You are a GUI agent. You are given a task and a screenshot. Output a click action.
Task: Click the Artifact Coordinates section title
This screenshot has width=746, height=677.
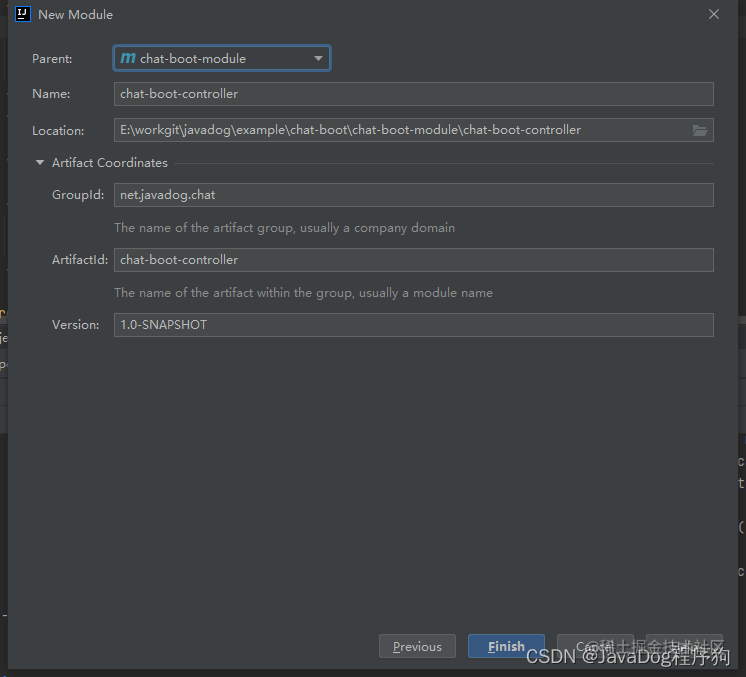tap(110, 163)
